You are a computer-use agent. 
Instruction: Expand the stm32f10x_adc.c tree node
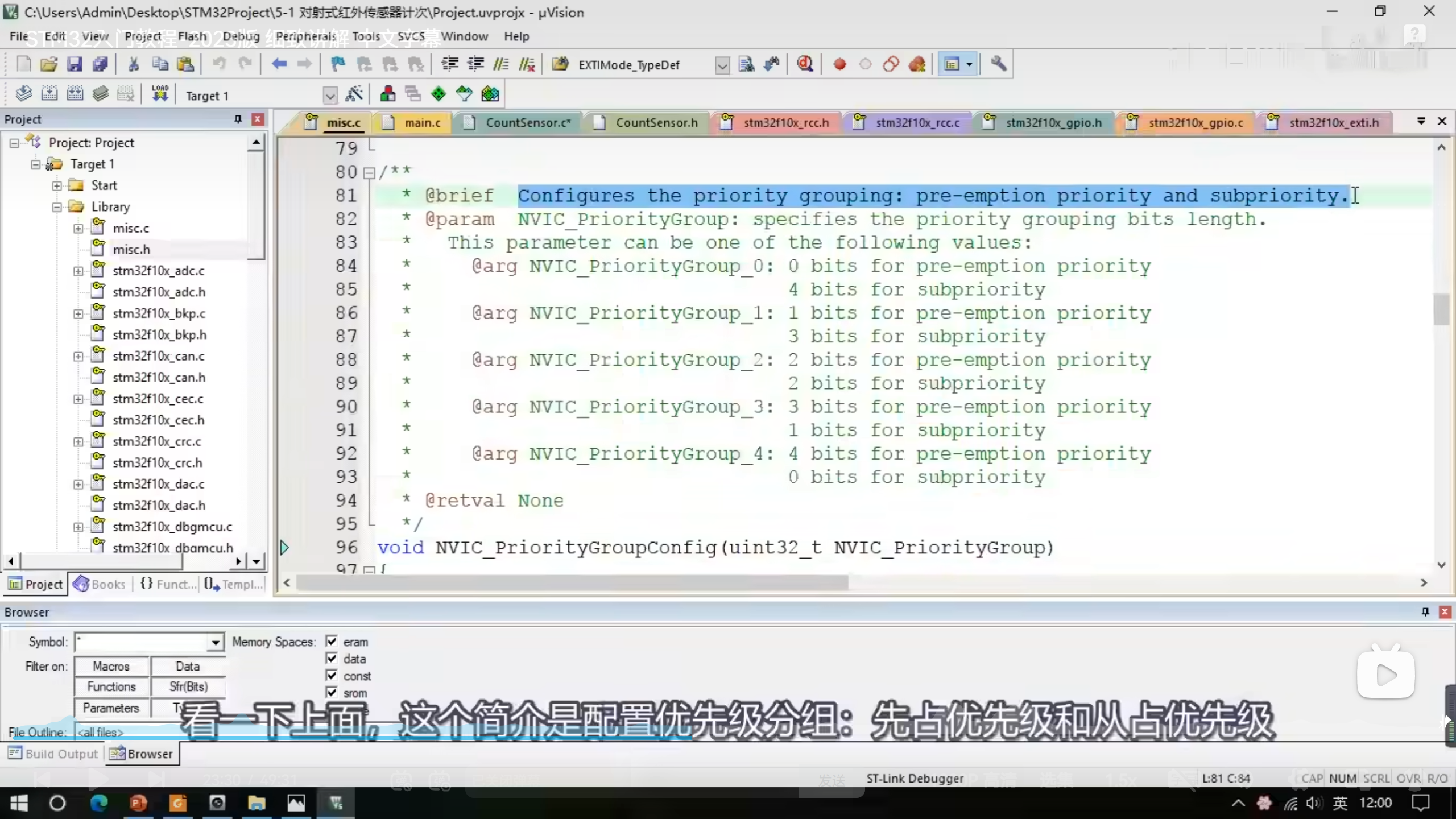[78, 271]
